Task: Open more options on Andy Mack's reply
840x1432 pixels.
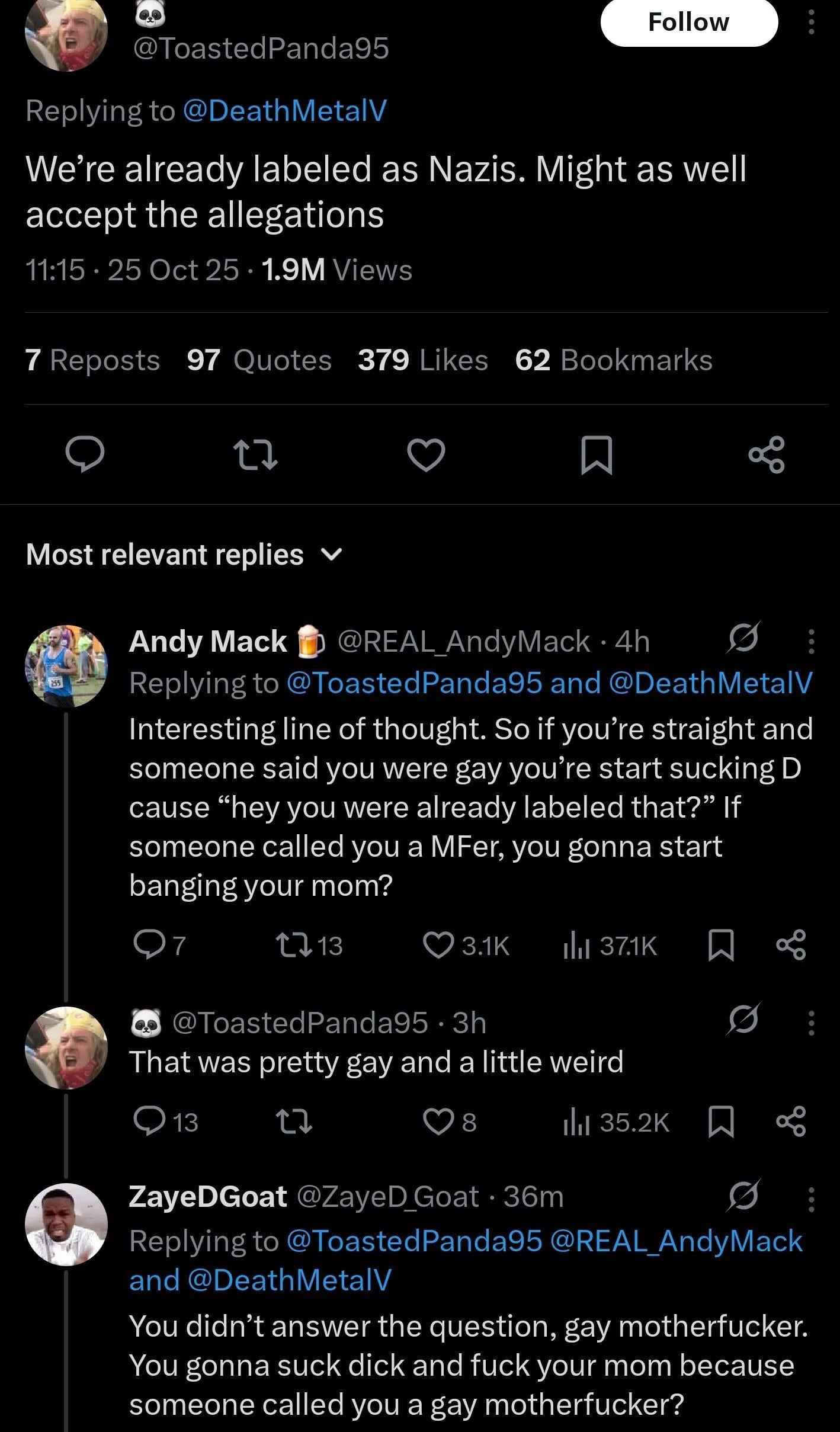Action: tap(812, 641)
